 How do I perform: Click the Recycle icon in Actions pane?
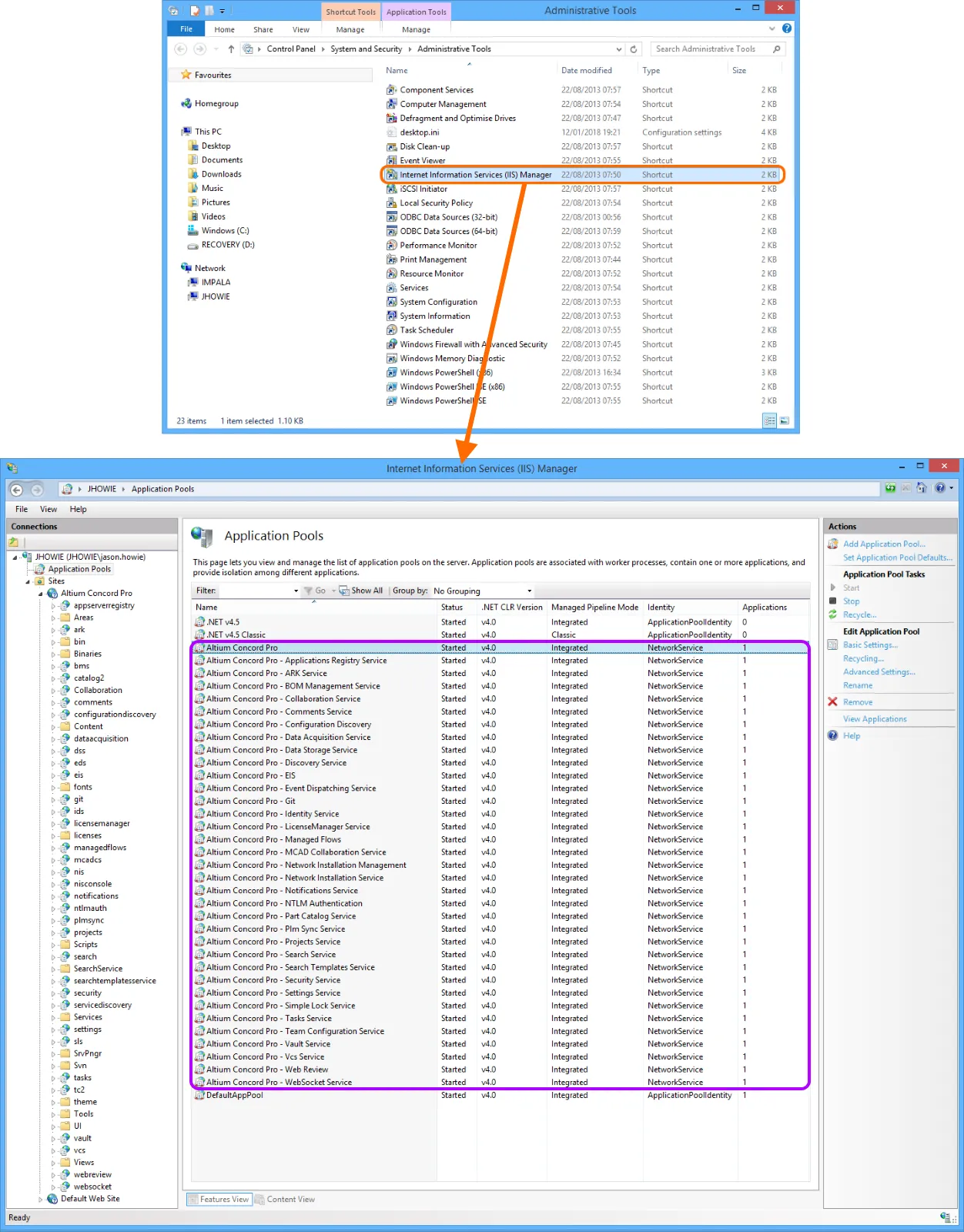(832, 614)
